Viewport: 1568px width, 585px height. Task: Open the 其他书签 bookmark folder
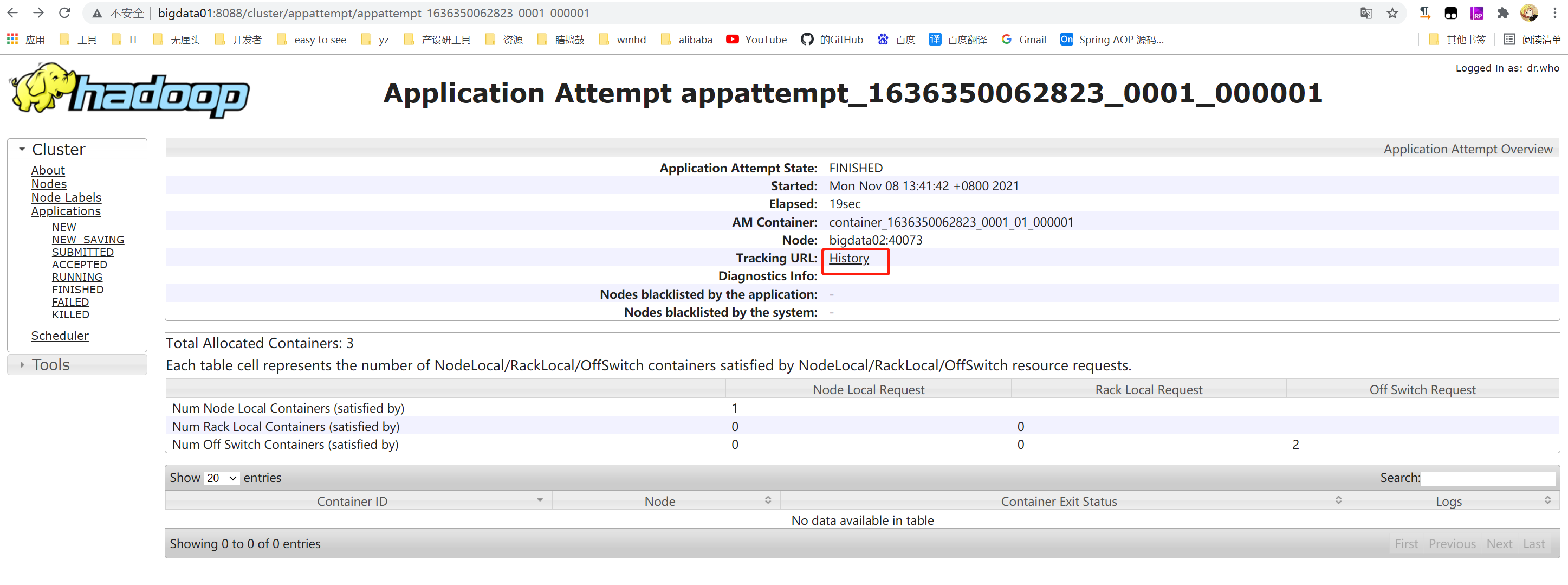(x=1456, y=40)
